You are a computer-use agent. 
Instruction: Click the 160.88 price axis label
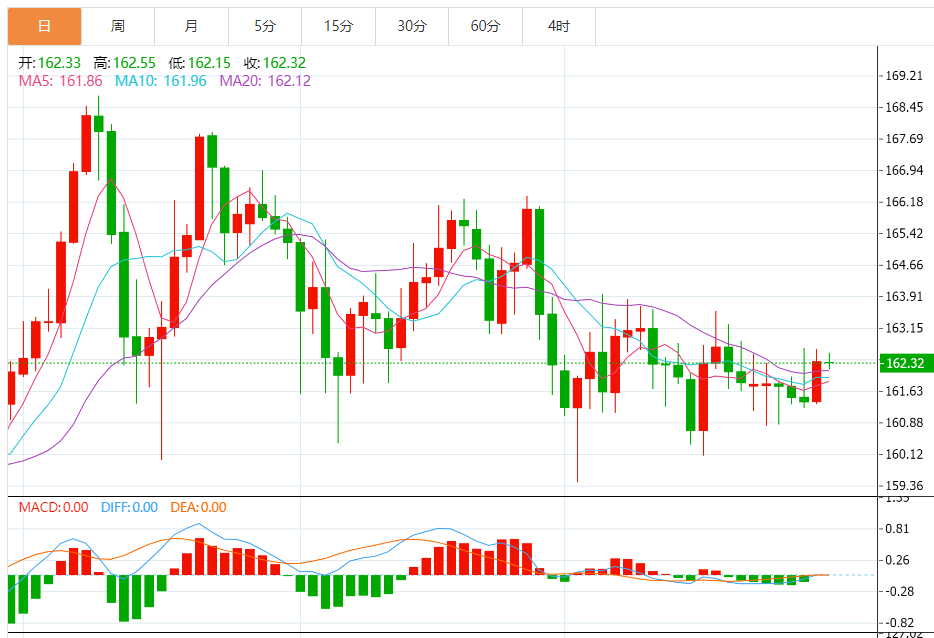click(x=904, y=423)
